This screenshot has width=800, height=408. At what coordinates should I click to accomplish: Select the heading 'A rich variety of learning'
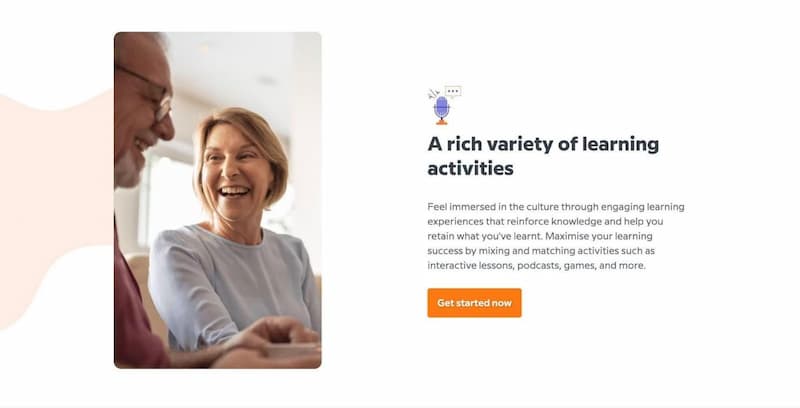(543, 144)
